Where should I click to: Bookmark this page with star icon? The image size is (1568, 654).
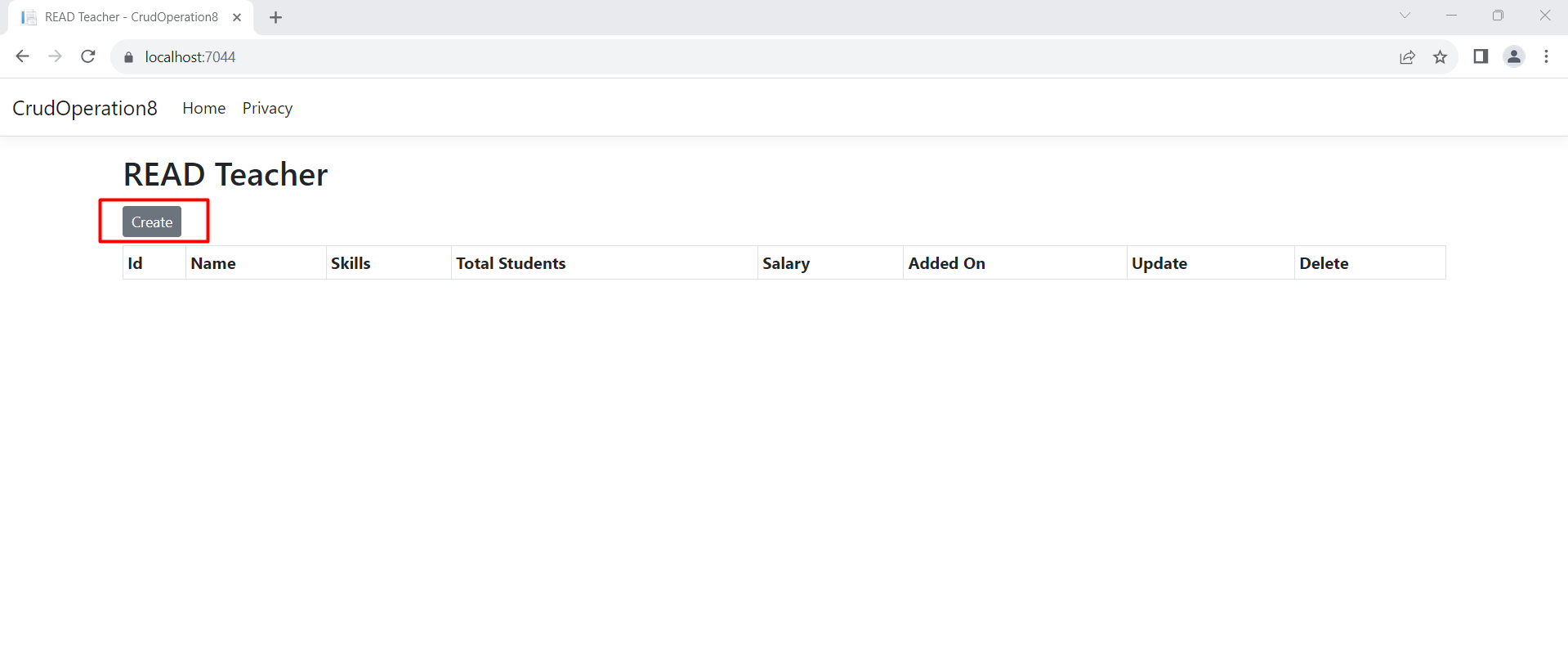click(1440, 57)
